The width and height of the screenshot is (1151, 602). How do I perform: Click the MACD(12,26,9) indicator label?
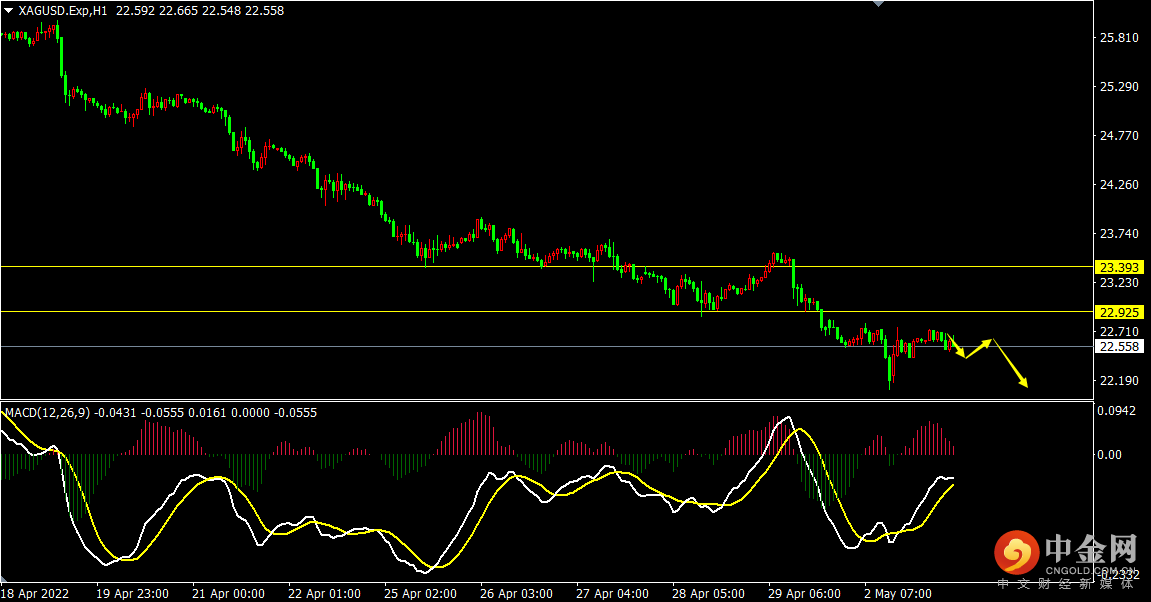[x=48, y=413]
